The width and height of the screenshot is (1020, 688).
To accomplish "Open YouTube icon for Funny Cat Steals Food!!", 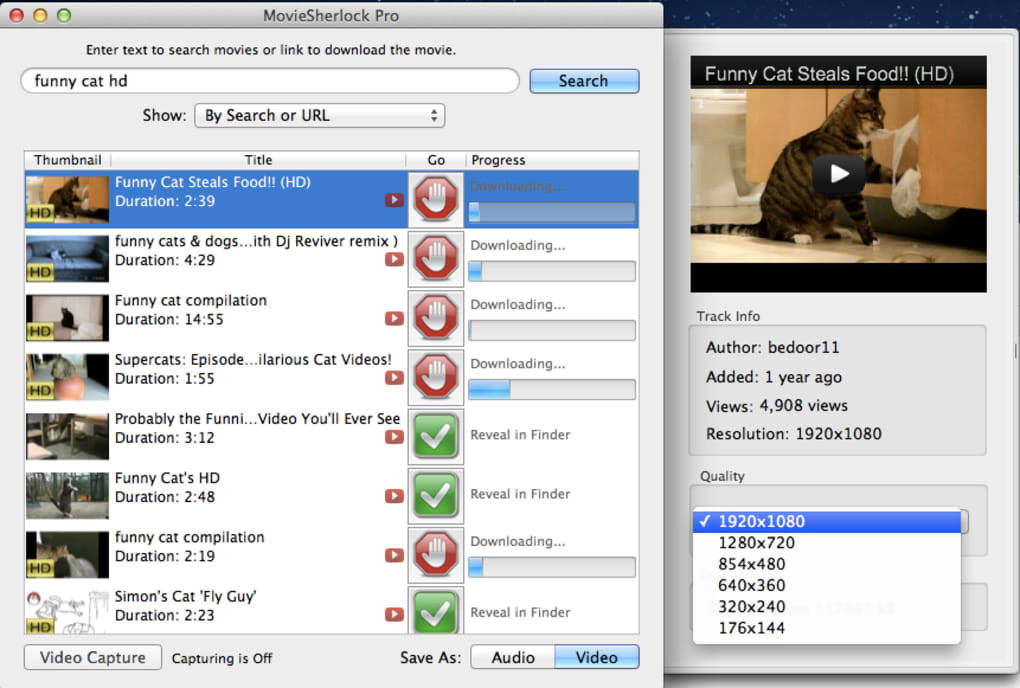I will 394,200.
